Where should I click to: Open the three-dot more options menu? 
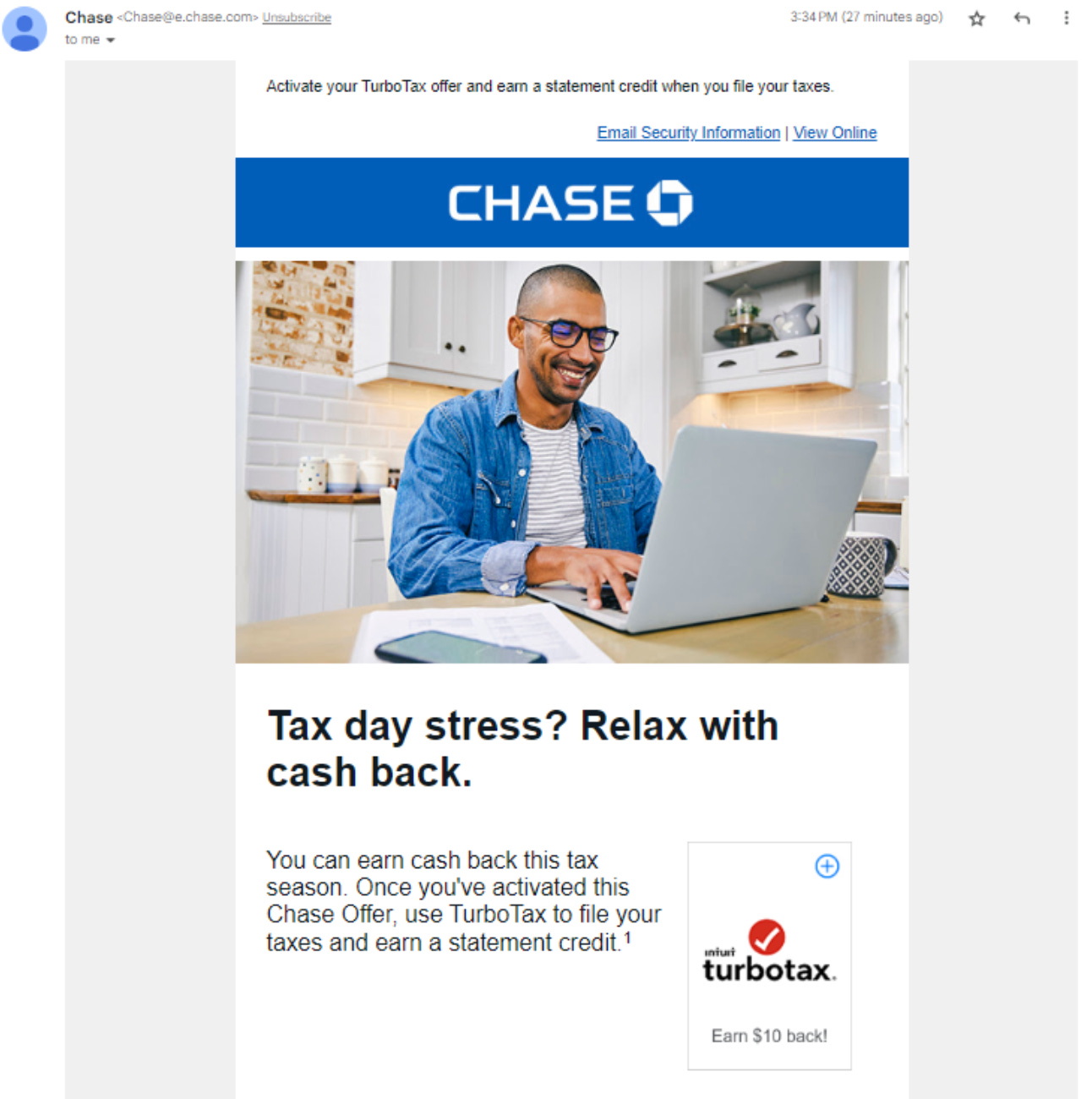(x=1066, y=18)
